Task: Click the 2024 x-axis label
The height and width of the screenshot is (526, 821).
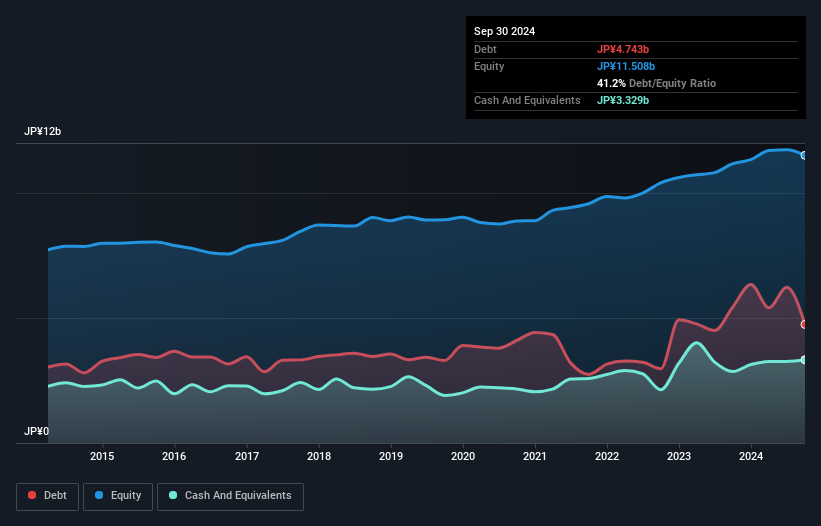Action: pos(751,456)
